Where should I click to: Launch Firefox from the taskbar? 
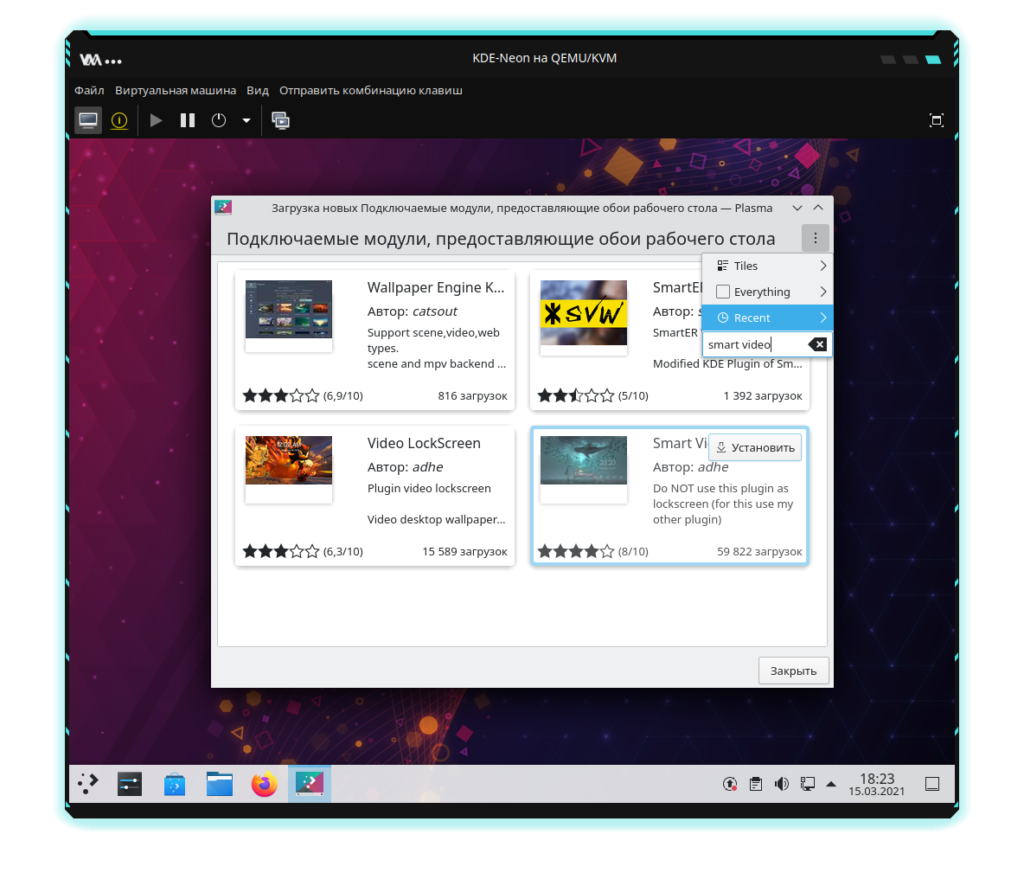click(x=264, y=785)
